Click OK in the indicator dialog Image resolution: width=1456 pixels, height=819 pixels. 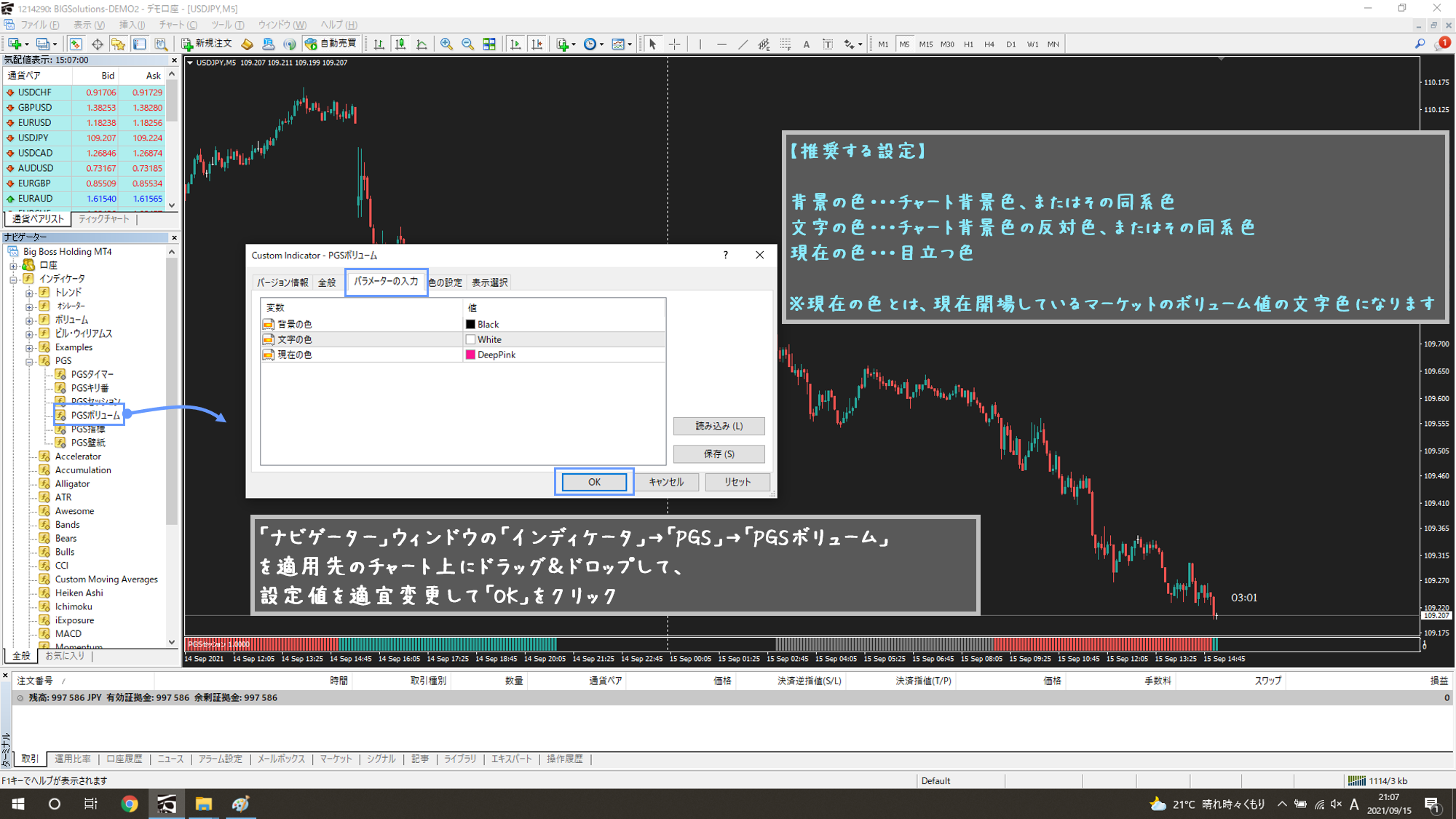point(594,482)
